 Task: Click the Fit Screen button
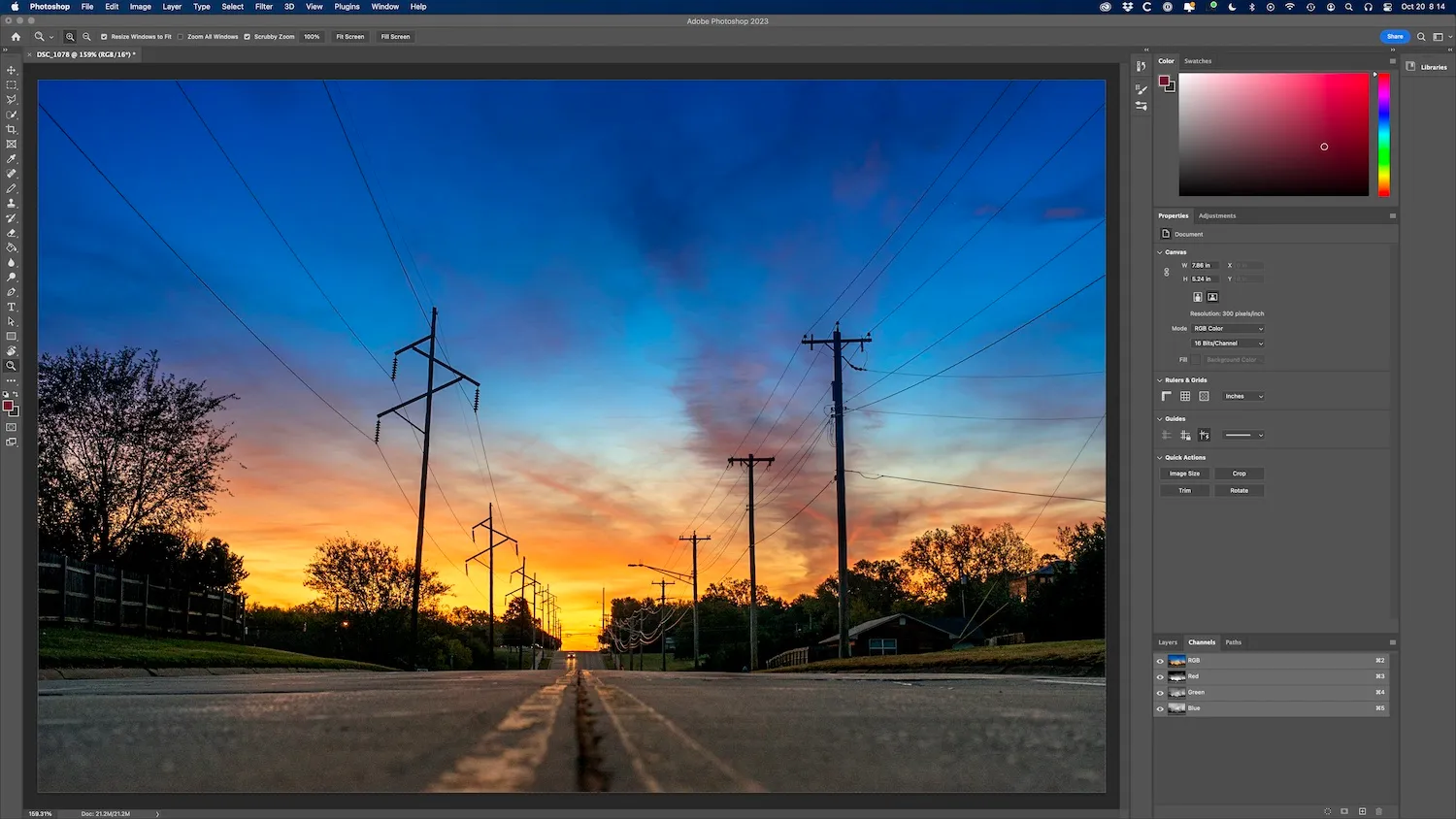(x=350, y=37)
